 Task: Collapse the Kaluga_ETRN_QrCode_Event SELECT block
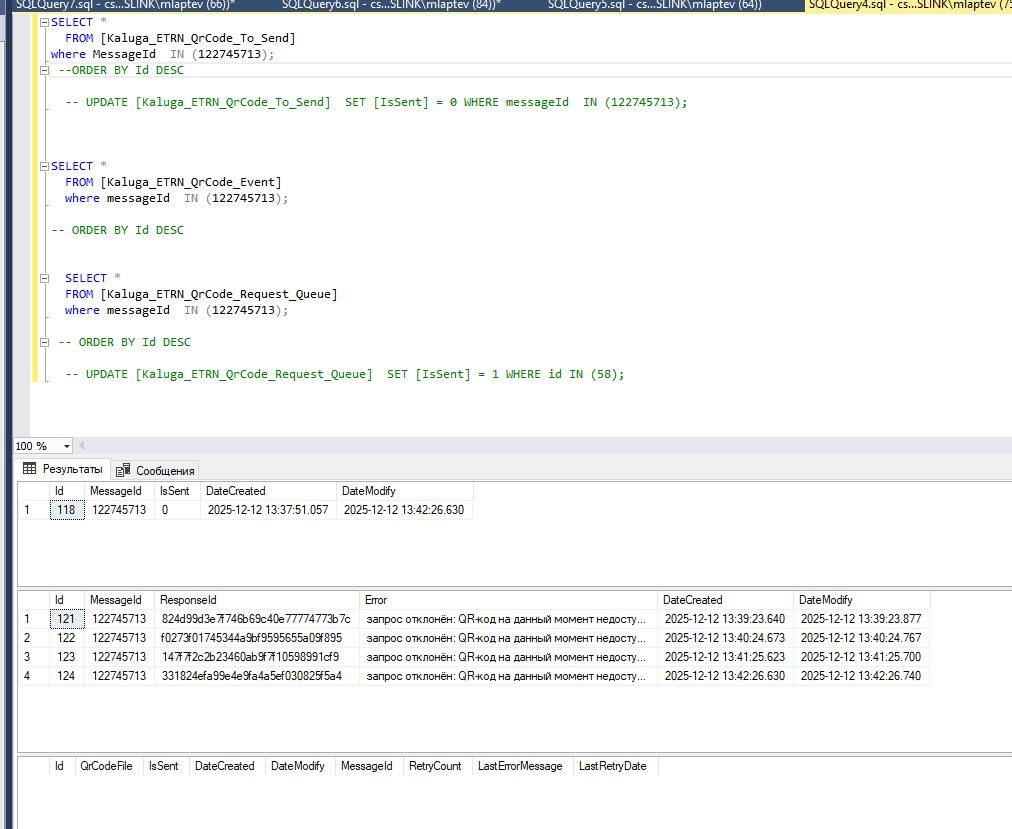point(45,166)
